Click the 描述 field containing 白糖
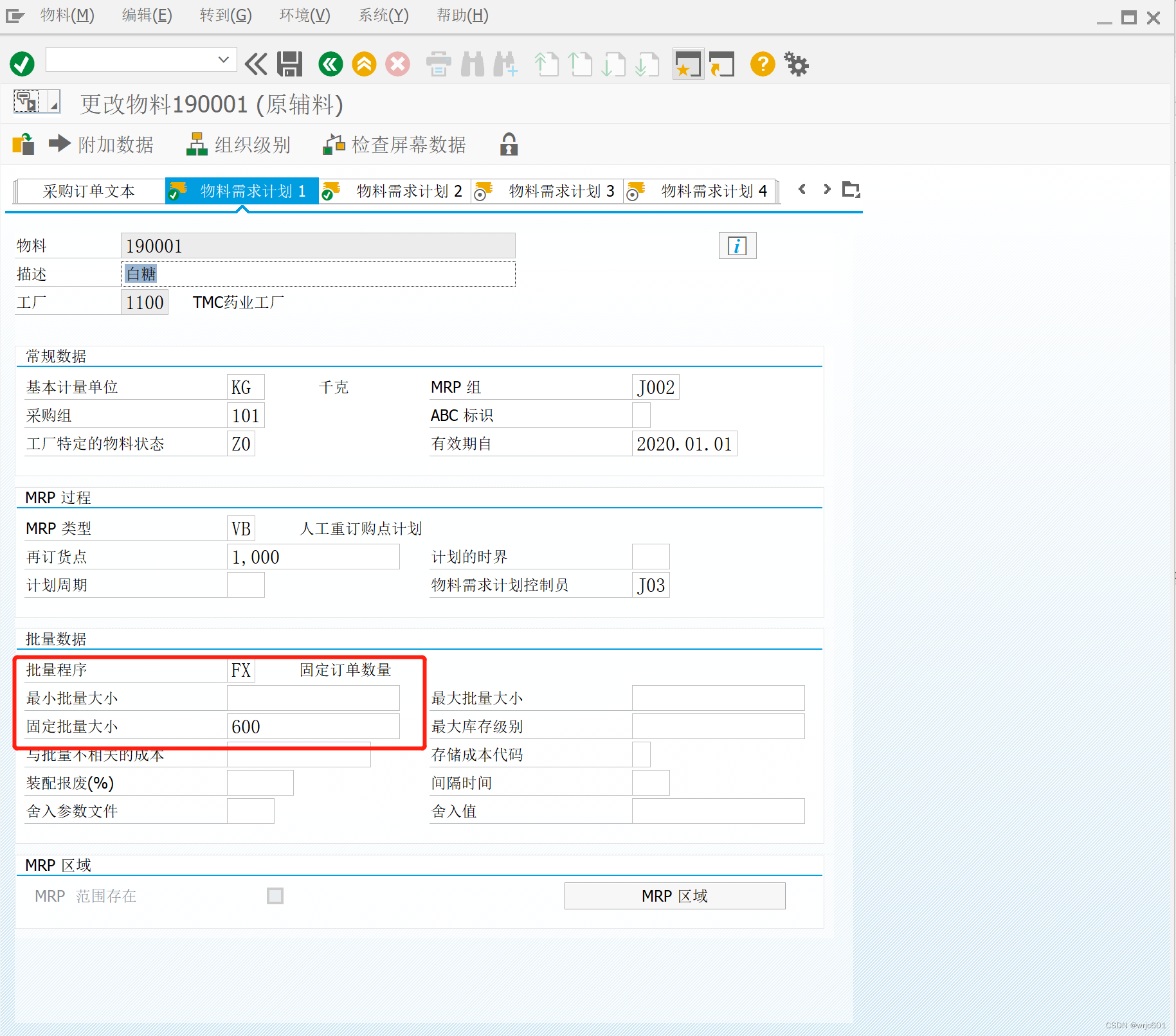 coord(318,274)
